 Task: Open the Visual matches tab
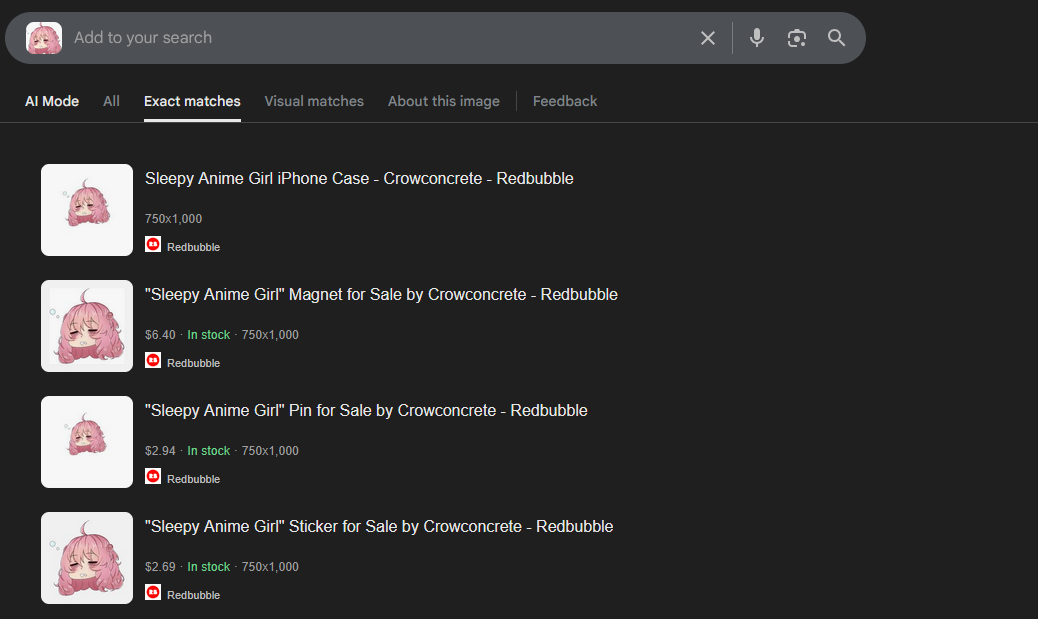tap(314, 101)
